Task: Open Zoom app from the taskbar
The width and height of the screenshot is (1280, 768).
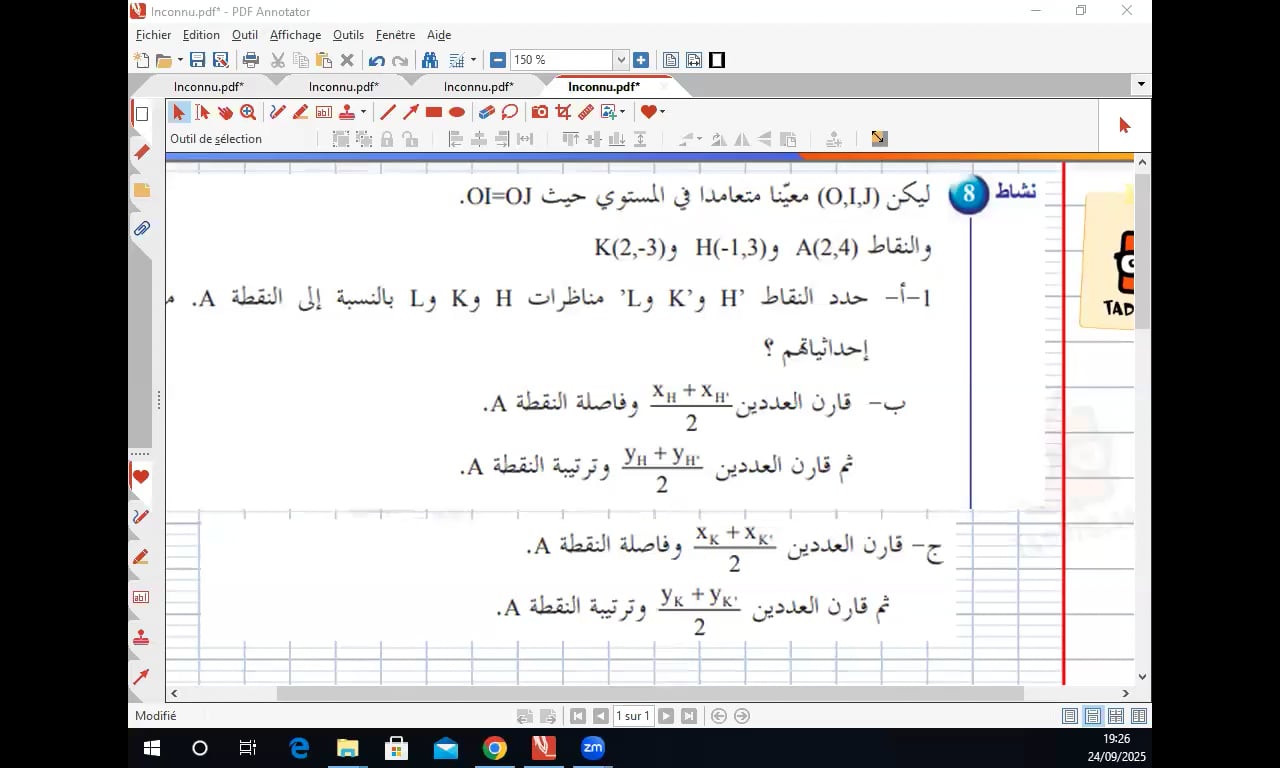Action: pos(593,748)
